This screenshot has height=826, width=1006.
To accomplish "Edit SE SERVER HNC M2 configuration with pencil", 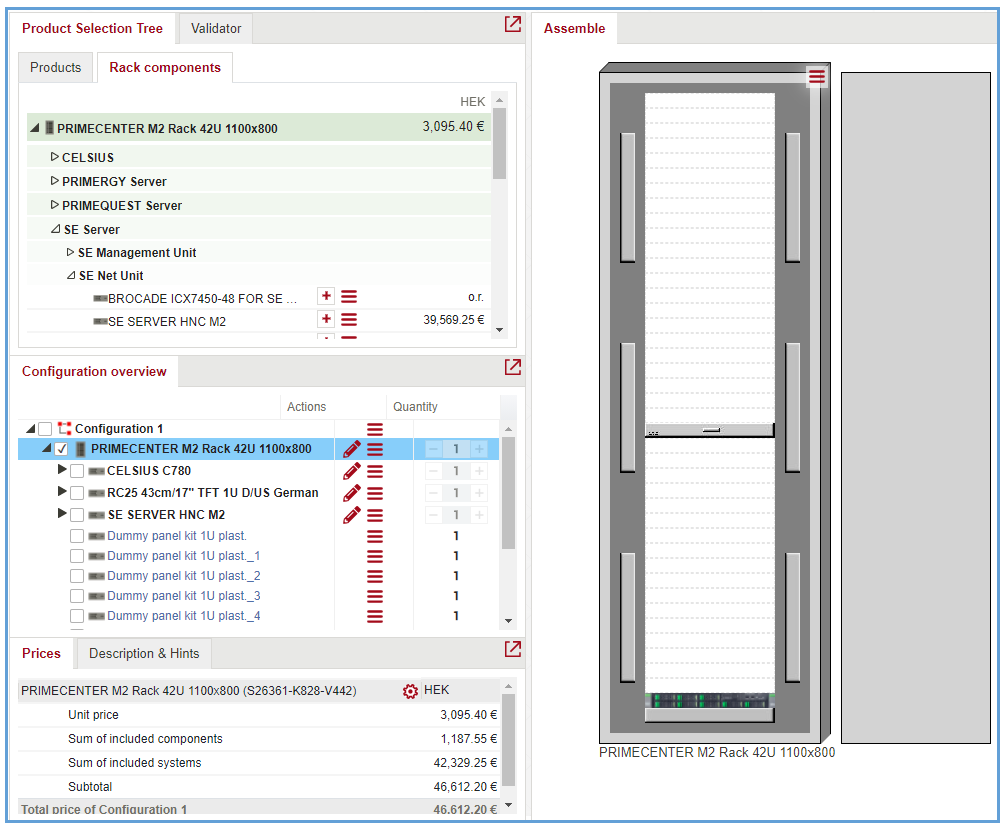I will click(x=352, y=515).
